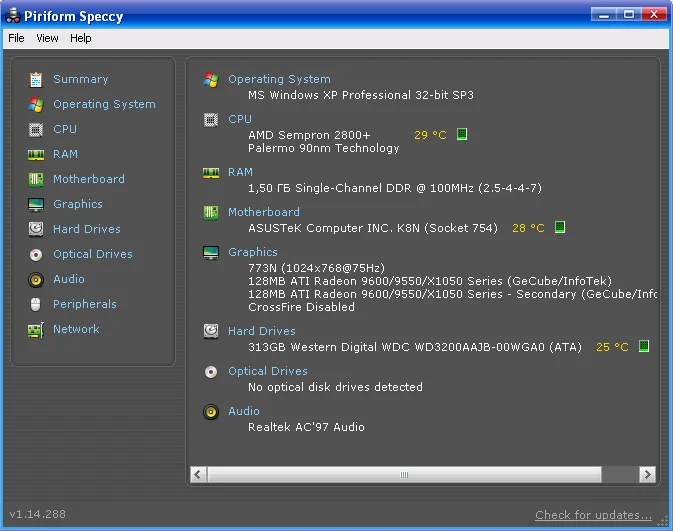Click the Operating System Windows flag sidebar icon
Image resolution: width=673 pixels, height=531 pixels.
(x=36, y=105)
